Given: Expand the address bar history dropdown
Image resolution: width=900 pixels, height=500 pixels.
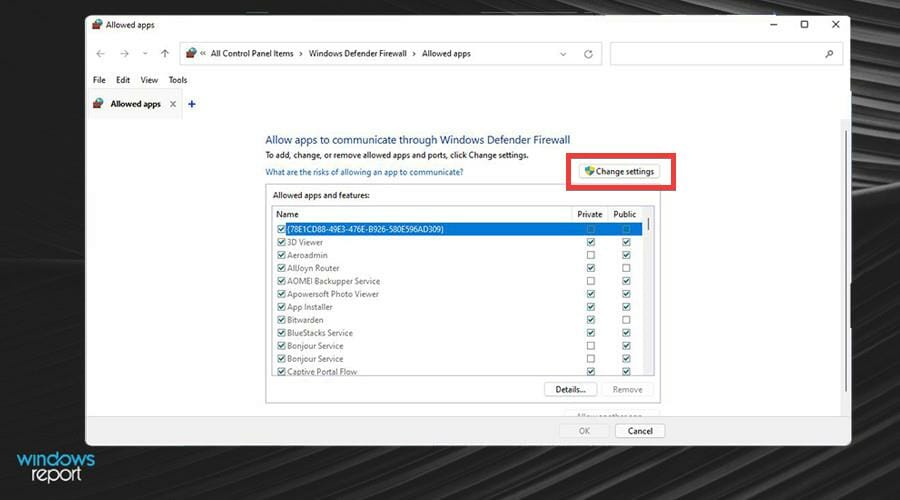Looking at the screenshot, I should (x=563, y=54).
